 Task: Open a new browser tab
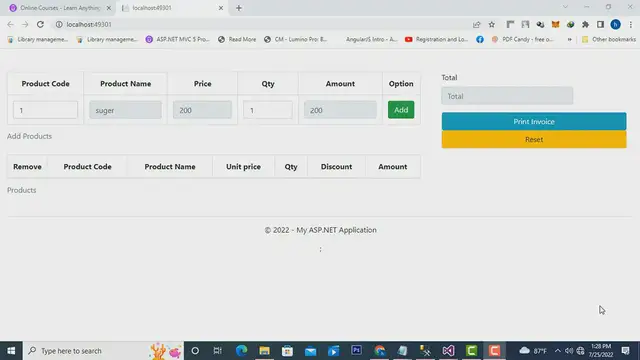pos(239,8)
